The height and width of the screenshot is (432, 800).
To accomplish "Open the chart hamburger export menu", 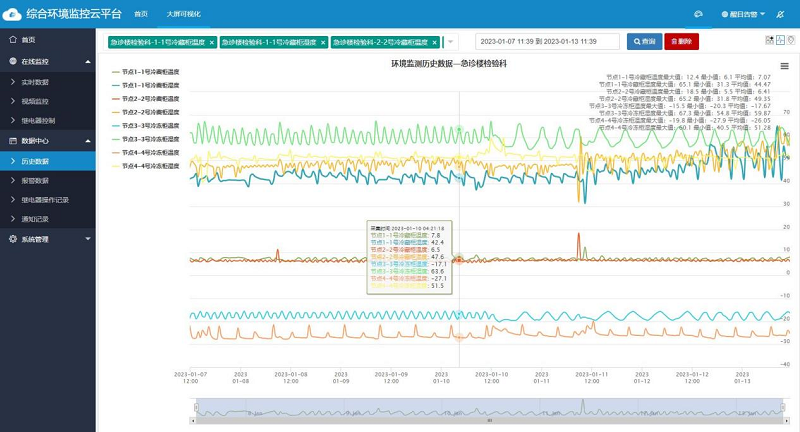I will (x=784, y=66).
